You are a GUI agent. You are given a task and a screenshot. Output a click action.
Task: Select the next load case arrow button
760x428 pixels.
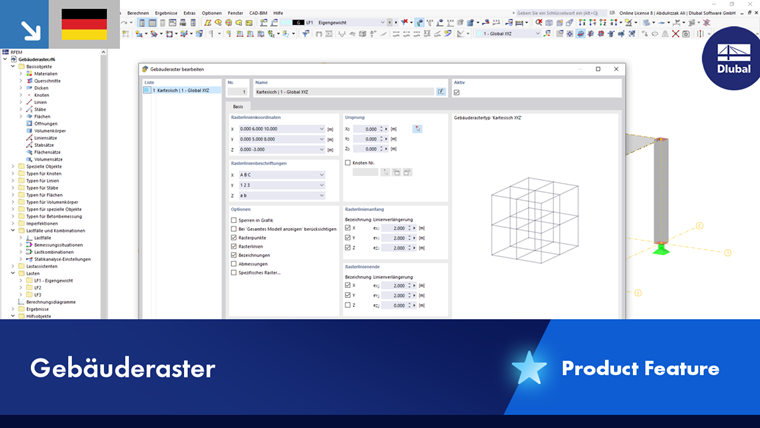(396, 22)
